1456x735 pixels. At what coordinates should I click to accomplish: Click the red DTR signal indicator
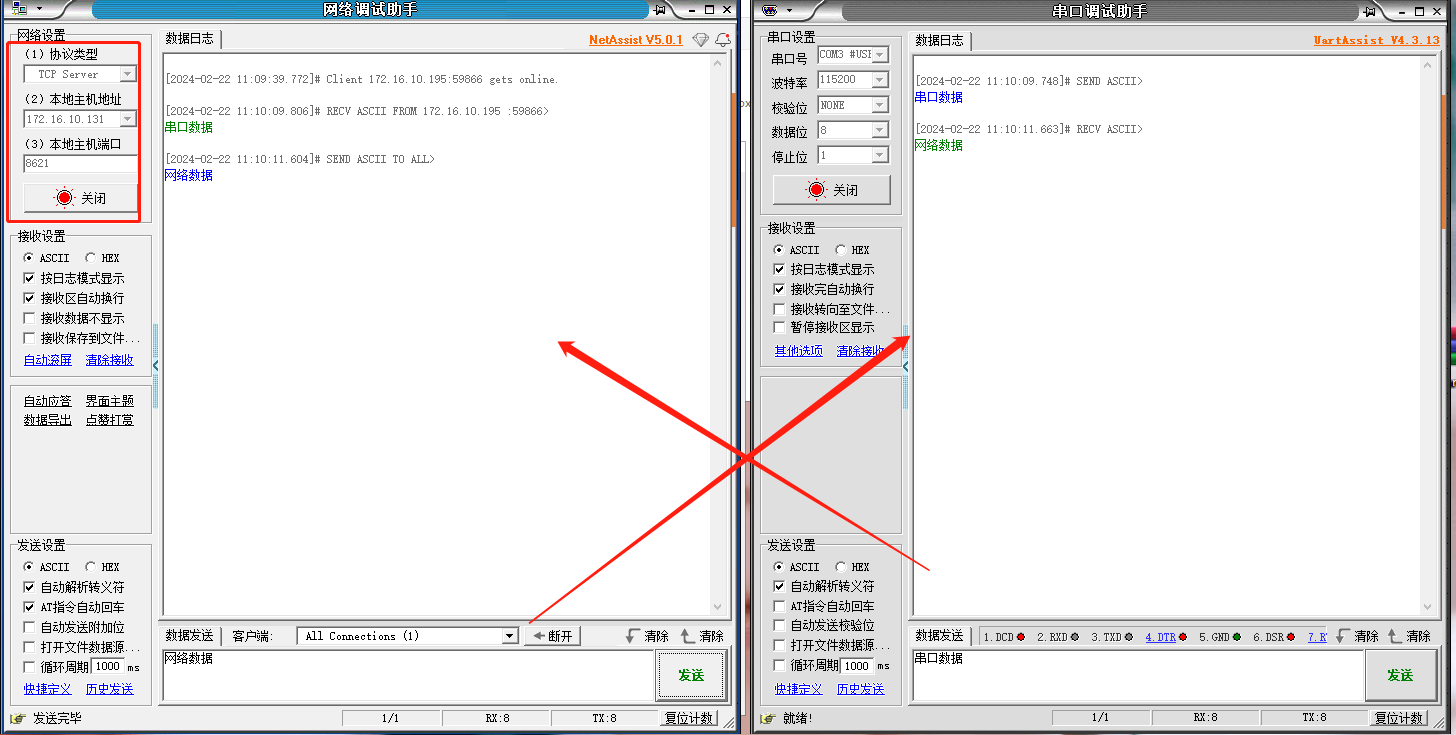pos(1182,637)
